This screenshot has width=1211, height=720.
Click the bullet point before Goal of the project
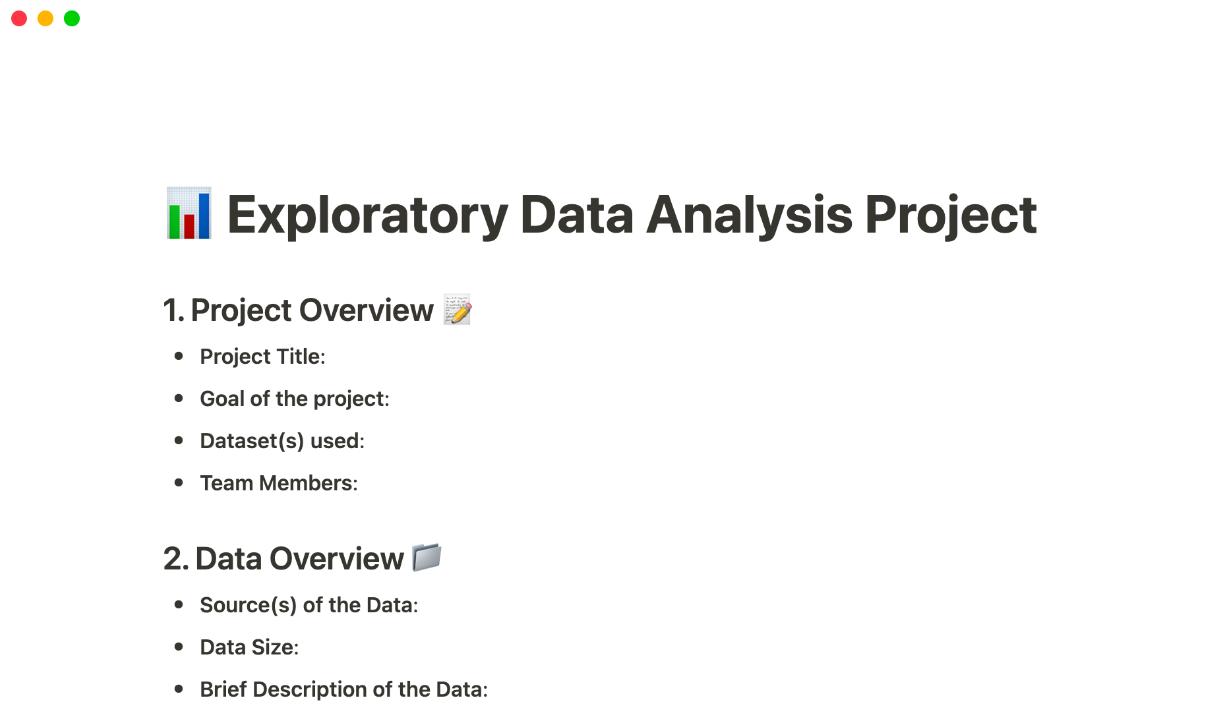coord(179,399)
